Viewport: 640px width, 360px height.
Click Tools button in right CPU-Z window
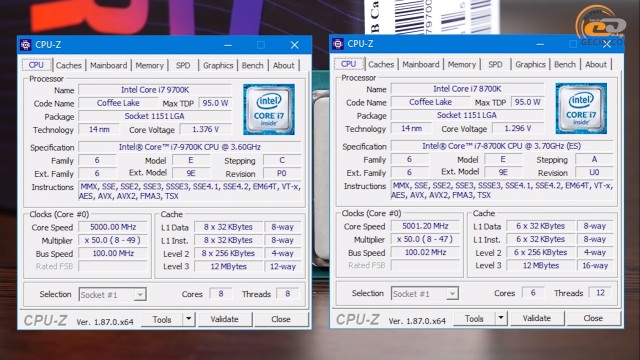coord(474,319)
